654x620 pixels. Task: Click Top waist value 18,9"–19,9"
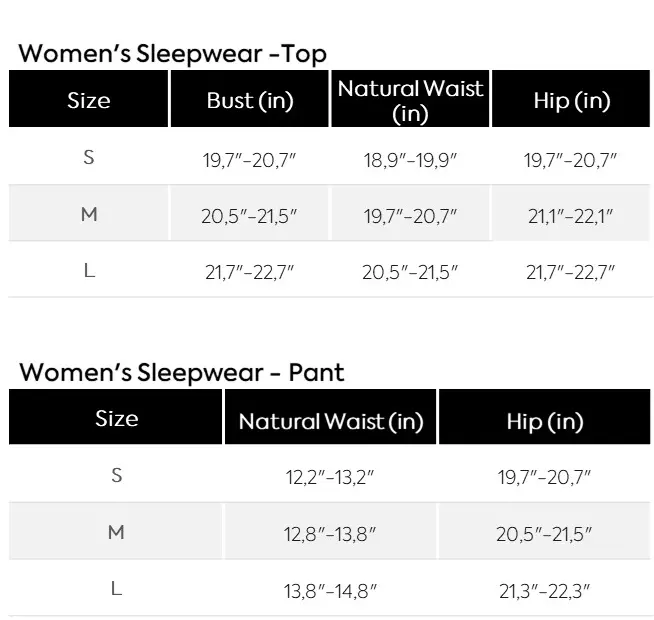[410, 159]
